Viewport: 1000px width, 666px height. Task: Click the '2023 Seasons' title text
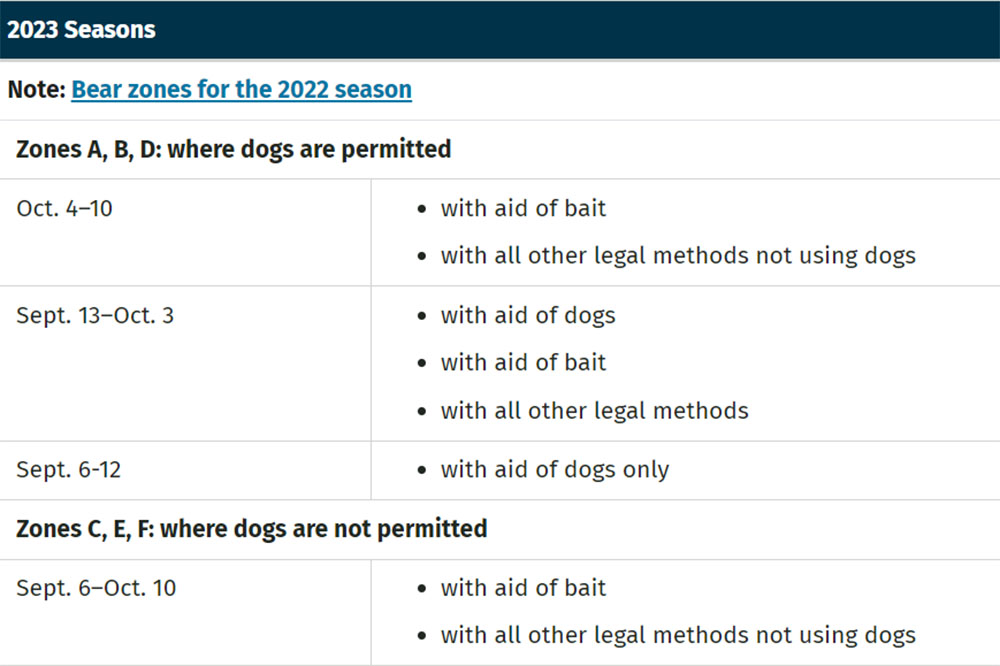click(x=81, y=30)
